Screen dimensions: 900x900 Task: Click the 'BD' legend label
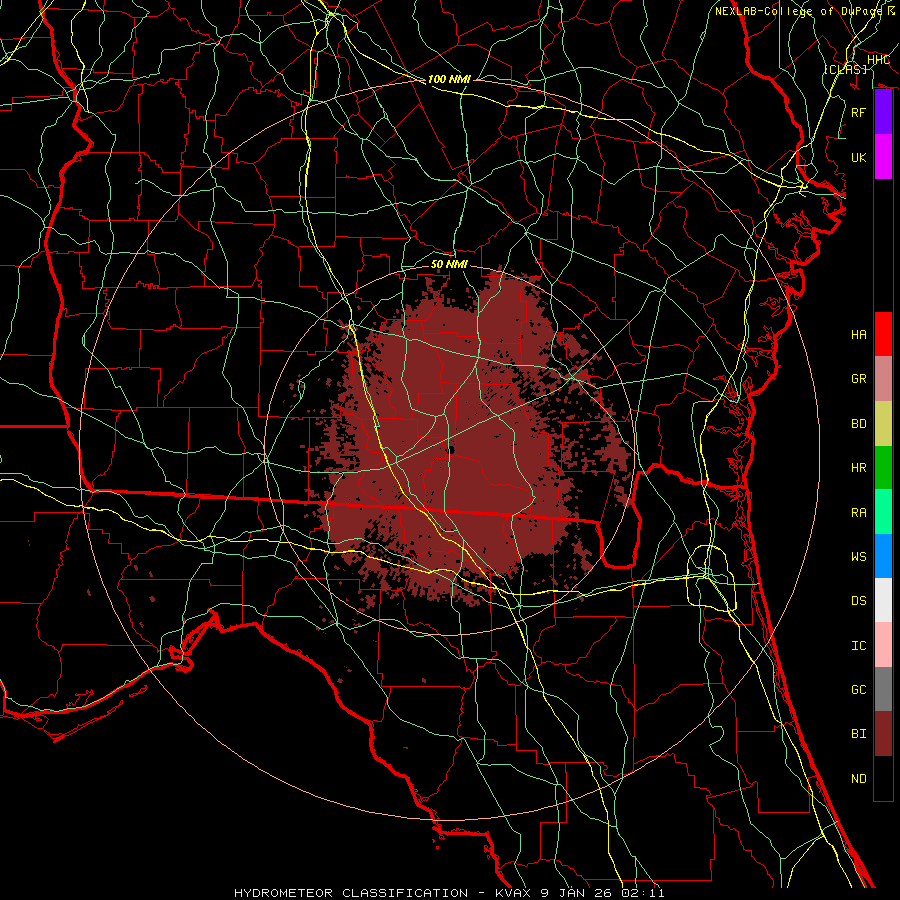tap(859, 424)
